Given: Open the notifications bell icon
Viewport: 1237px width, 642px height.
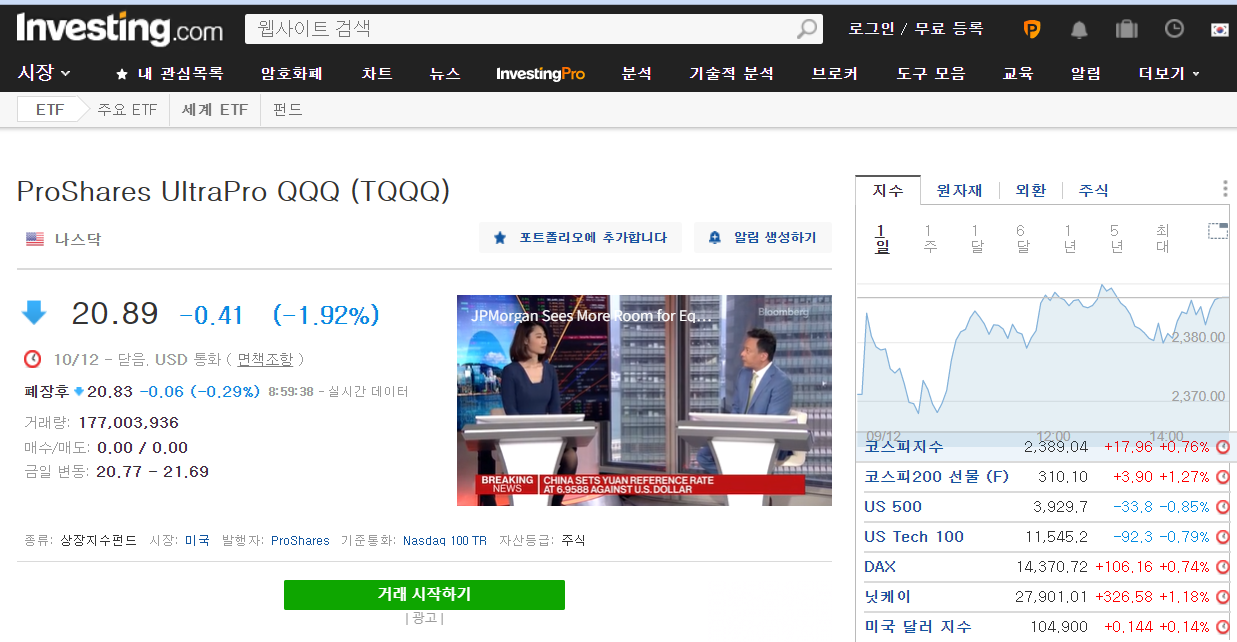Looking at the screenshot, I should [x=1079, y=29].
